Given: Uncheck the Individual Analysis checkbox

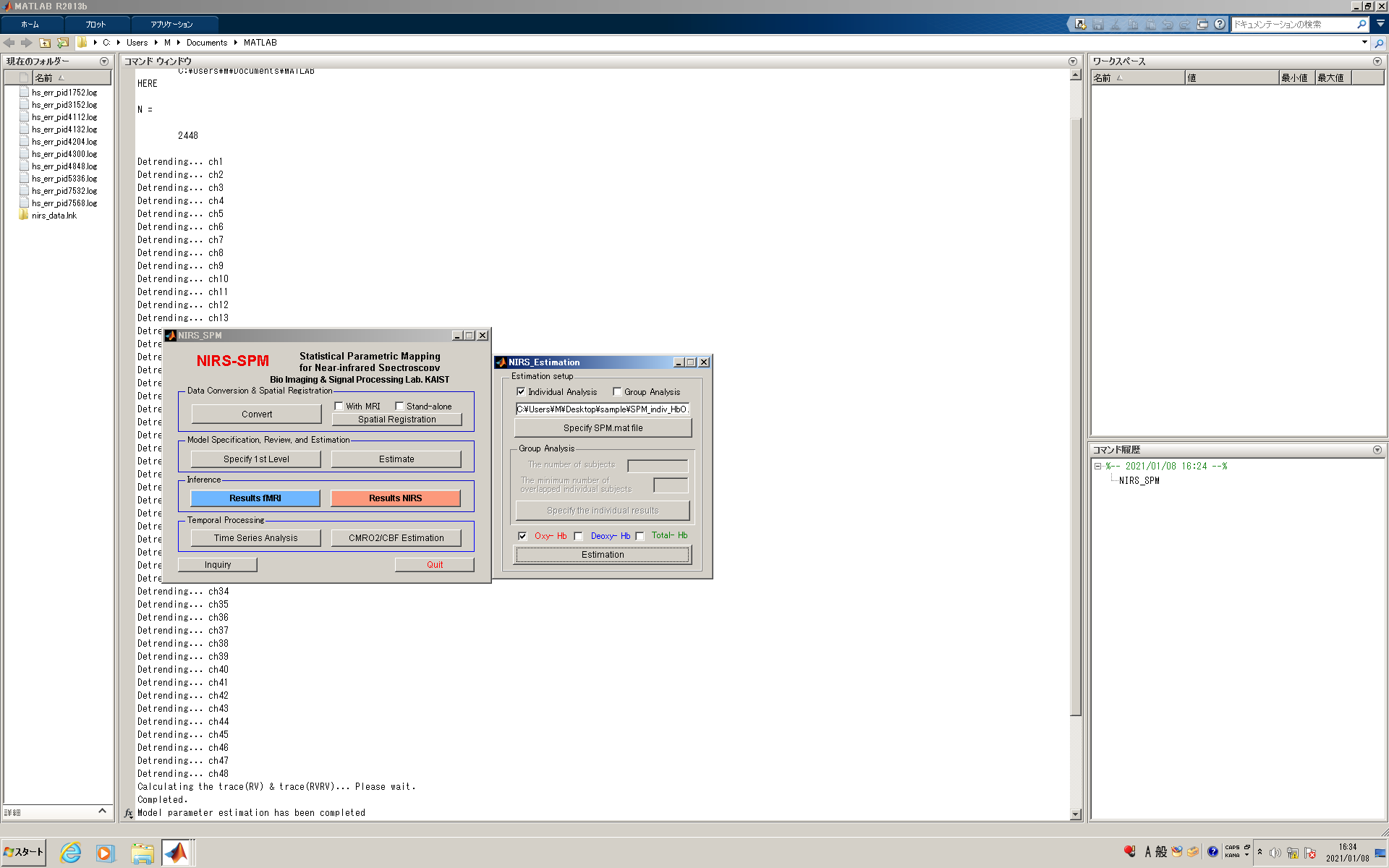Looking at the screenshot, I should click(x=521, y=391).
